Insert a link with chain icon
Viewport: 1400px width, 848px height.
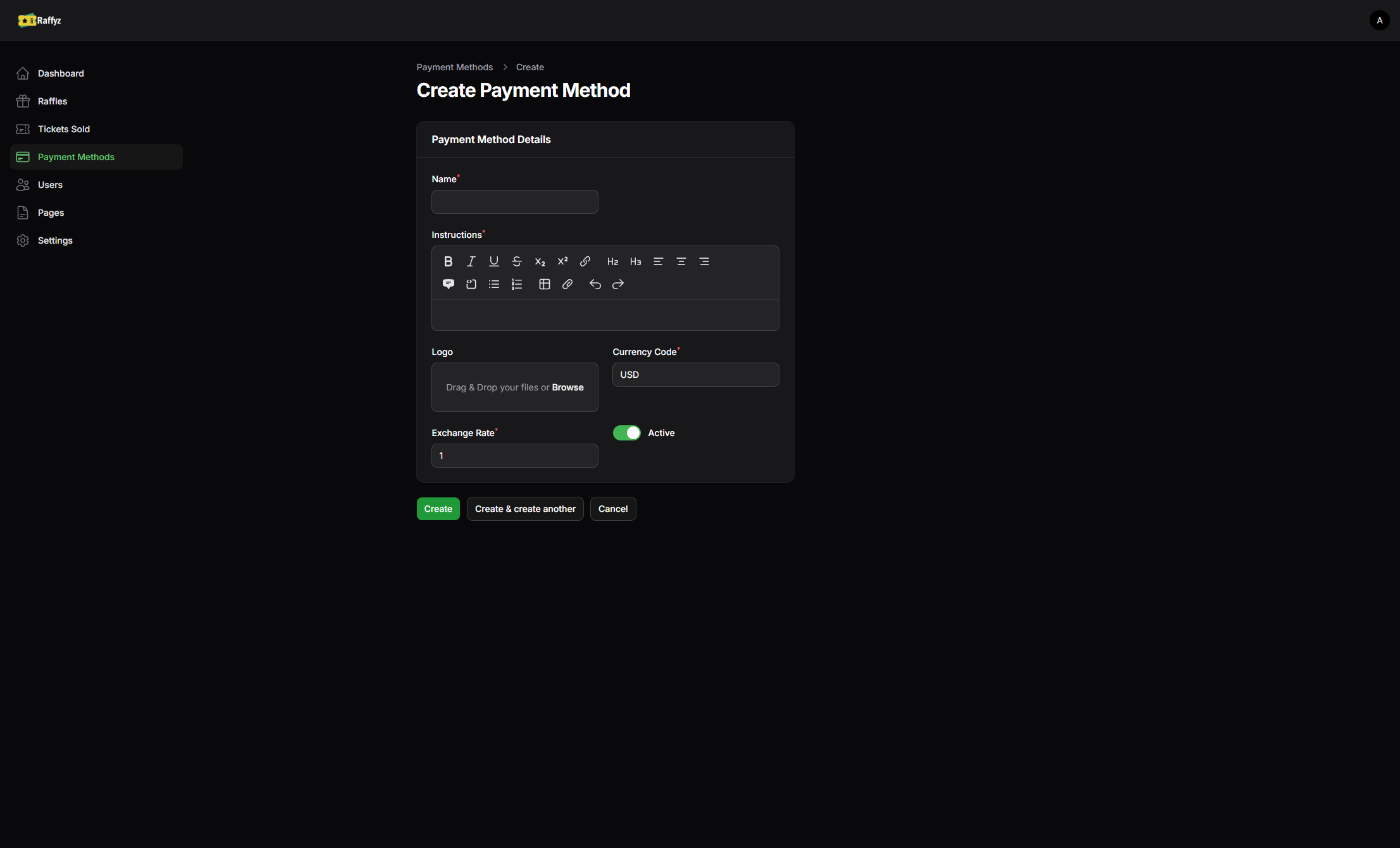[585, 261]
